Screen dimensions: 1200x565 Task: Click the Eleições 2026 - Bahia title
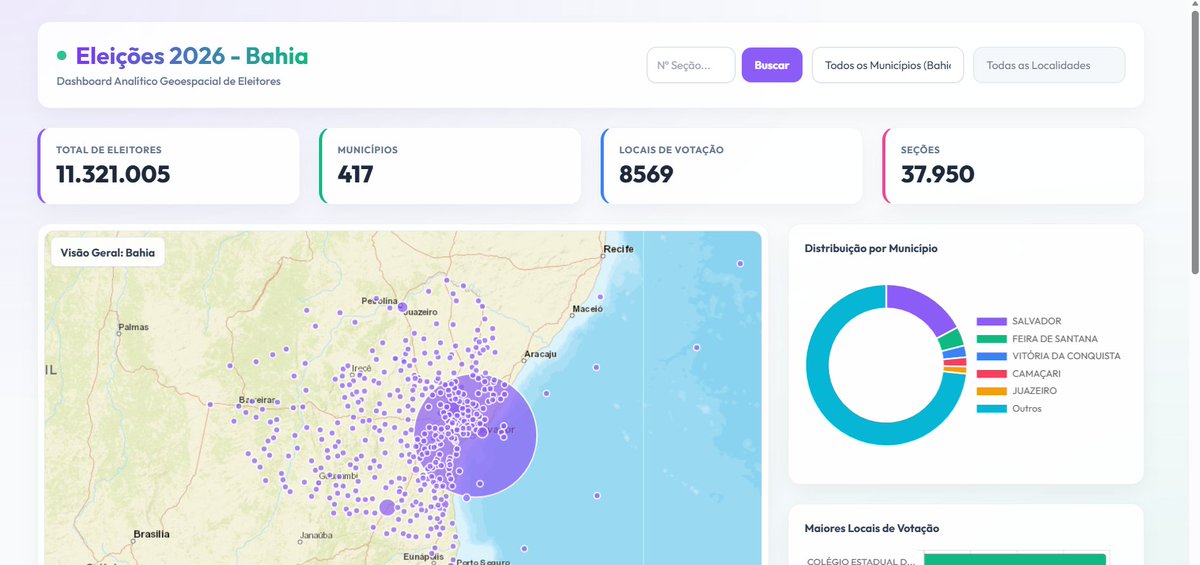tap(192, 56)
